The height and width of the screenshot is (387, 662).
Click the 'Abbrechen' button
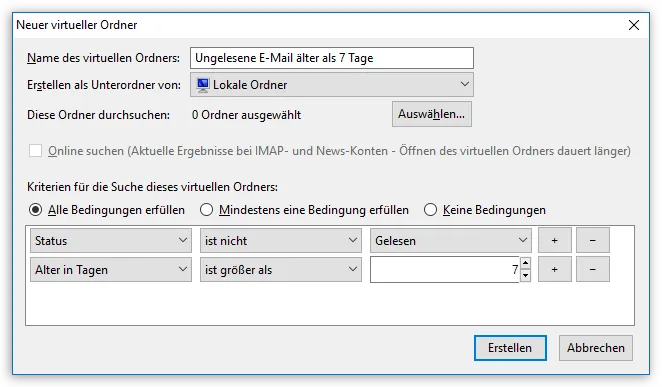click(596, 348)
